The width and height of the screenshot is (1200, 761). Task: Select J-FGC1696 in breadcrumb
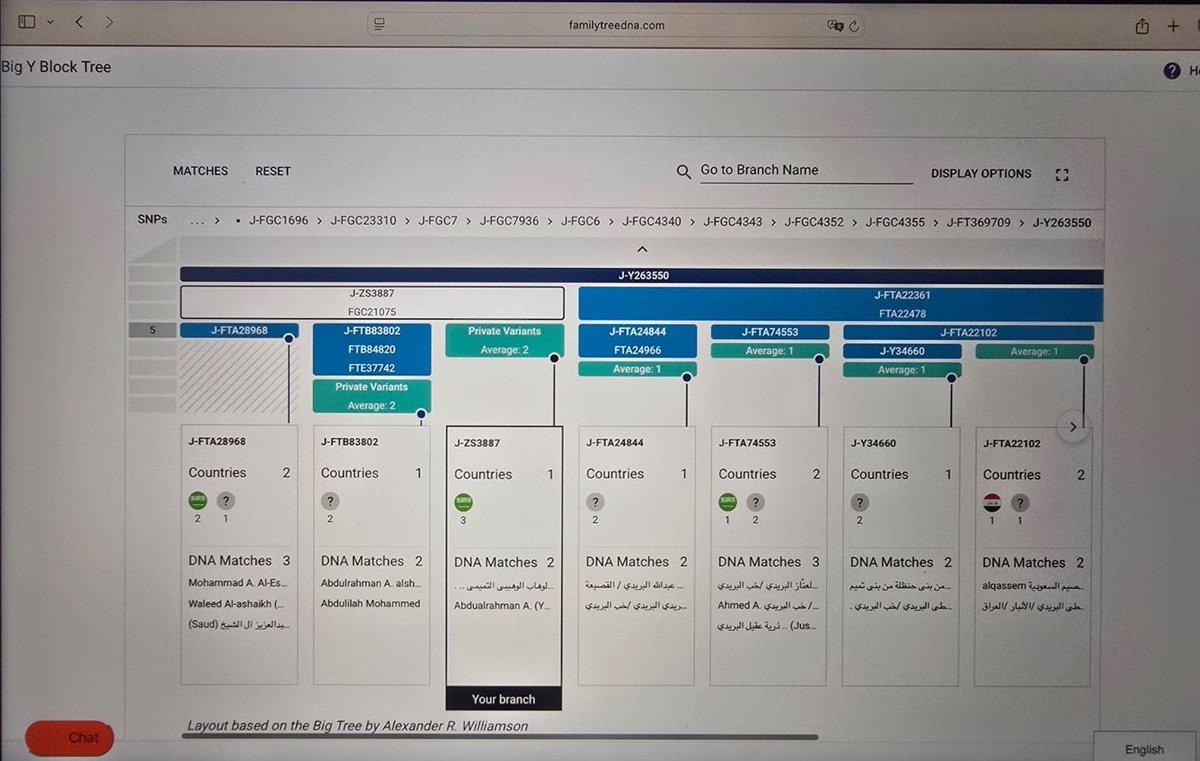(279, 222)
